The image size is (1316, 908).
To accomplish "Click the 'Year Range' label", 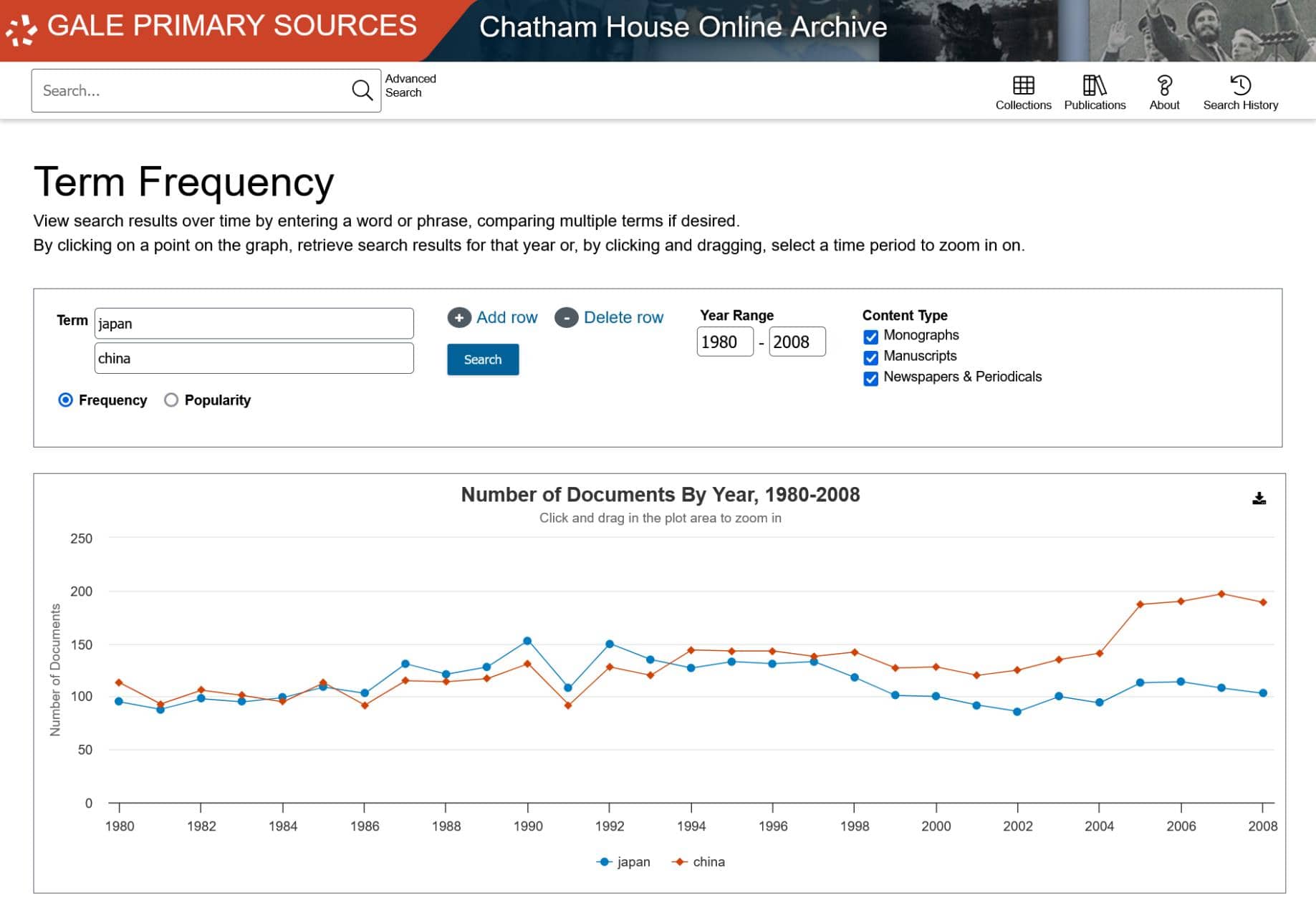I will pos(736,315).
